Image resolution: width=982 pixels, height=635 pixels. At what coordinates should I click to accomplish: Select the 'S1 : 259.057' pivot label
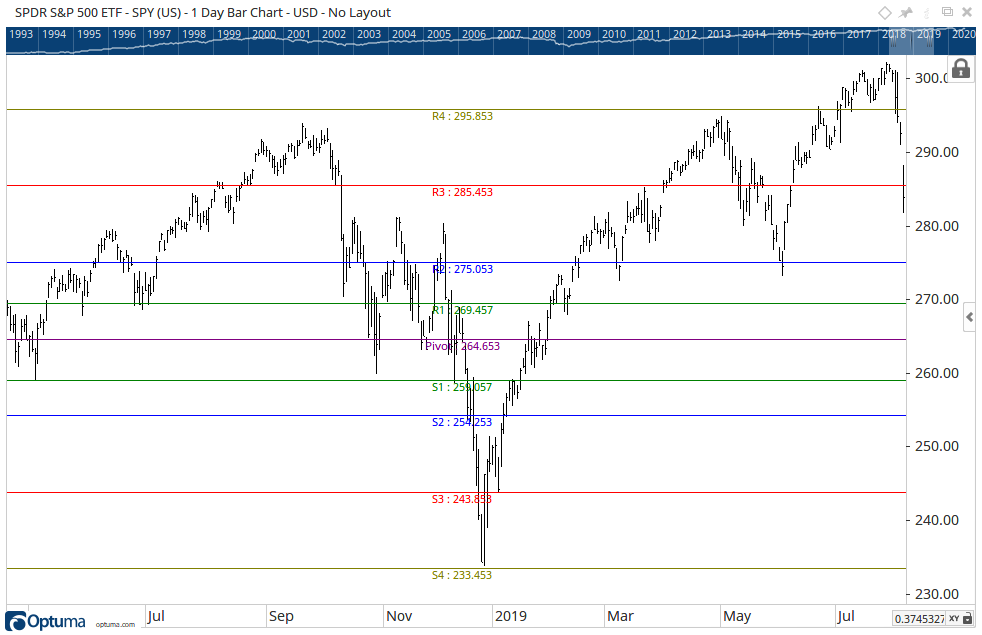(462, 387)
